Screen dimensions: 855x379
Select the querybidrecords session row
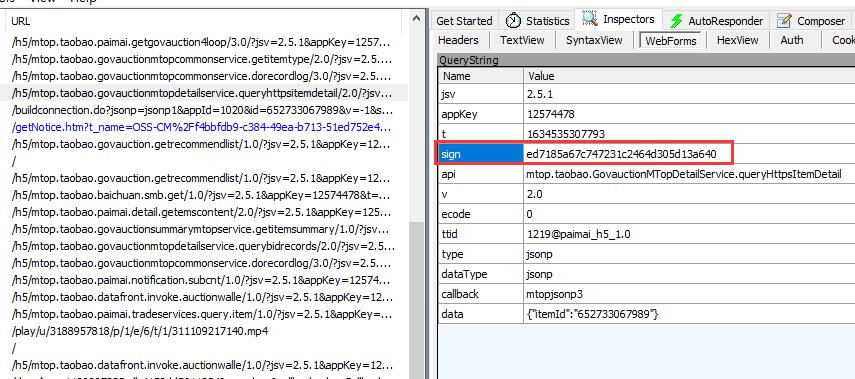(204, 246)
